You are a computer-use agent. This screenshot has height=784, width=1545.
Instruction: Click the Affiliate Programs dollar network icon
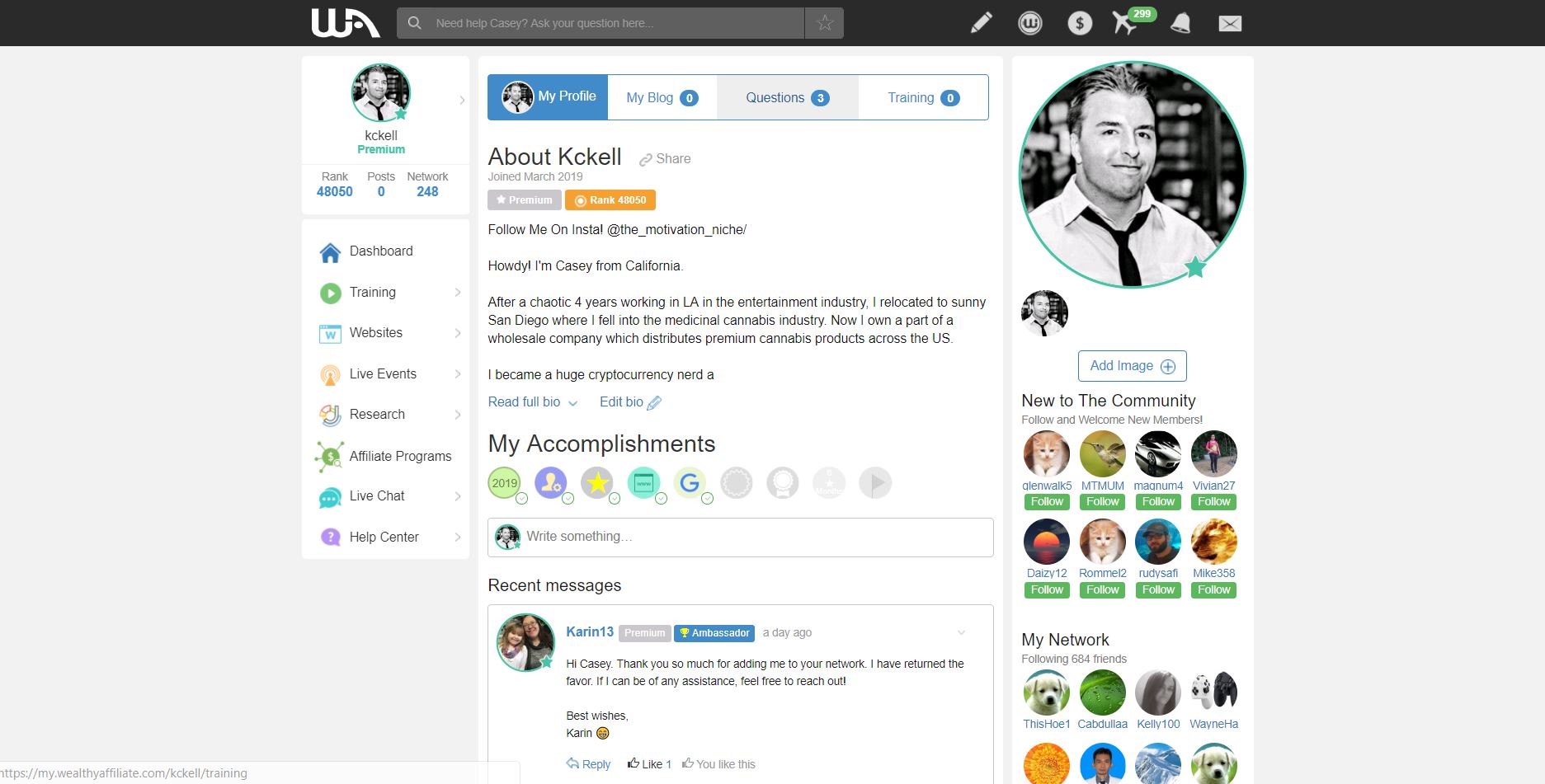(x=330, y=456)
